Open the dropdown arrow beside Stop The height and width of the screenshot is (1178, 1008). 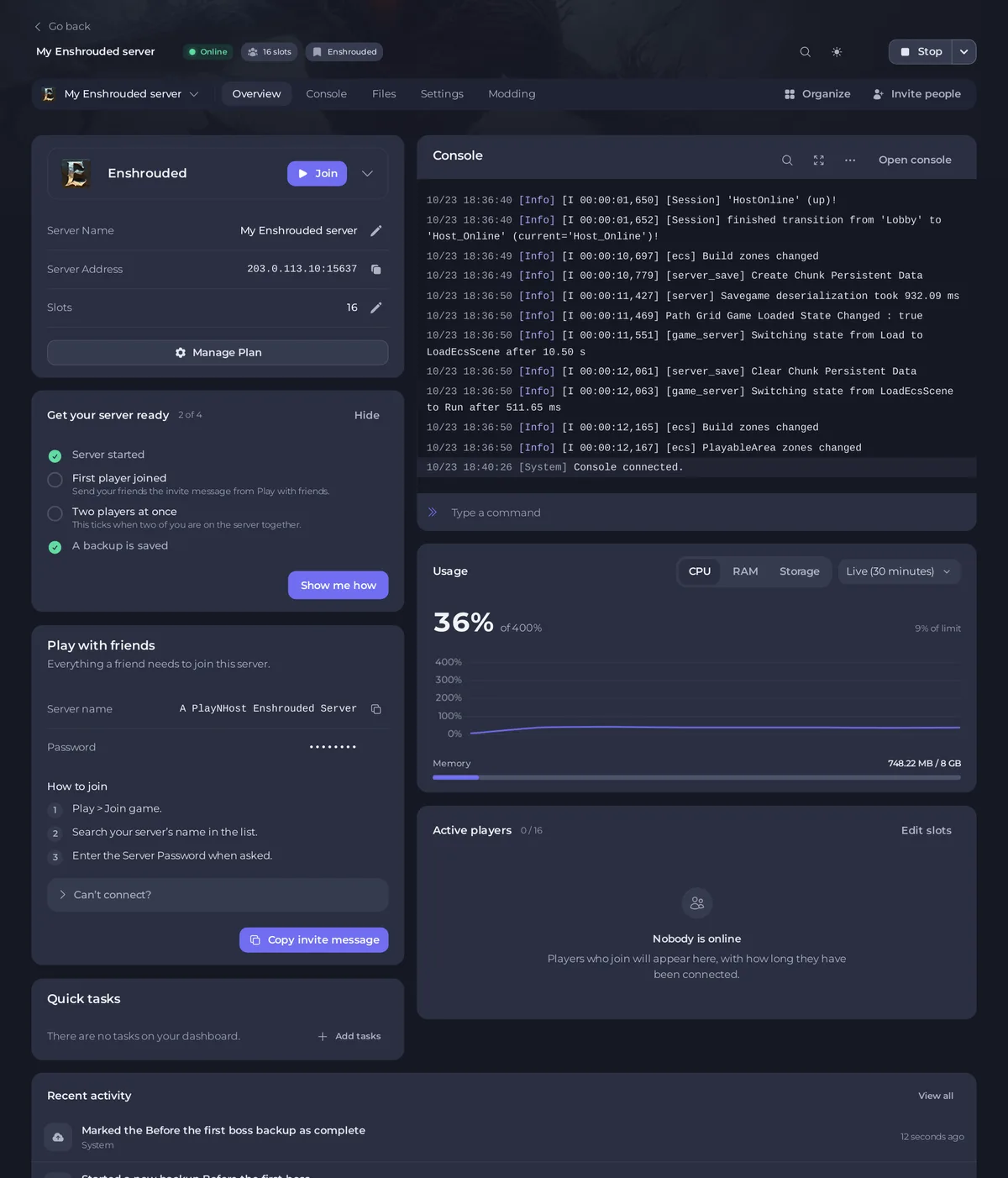(964, 52)
